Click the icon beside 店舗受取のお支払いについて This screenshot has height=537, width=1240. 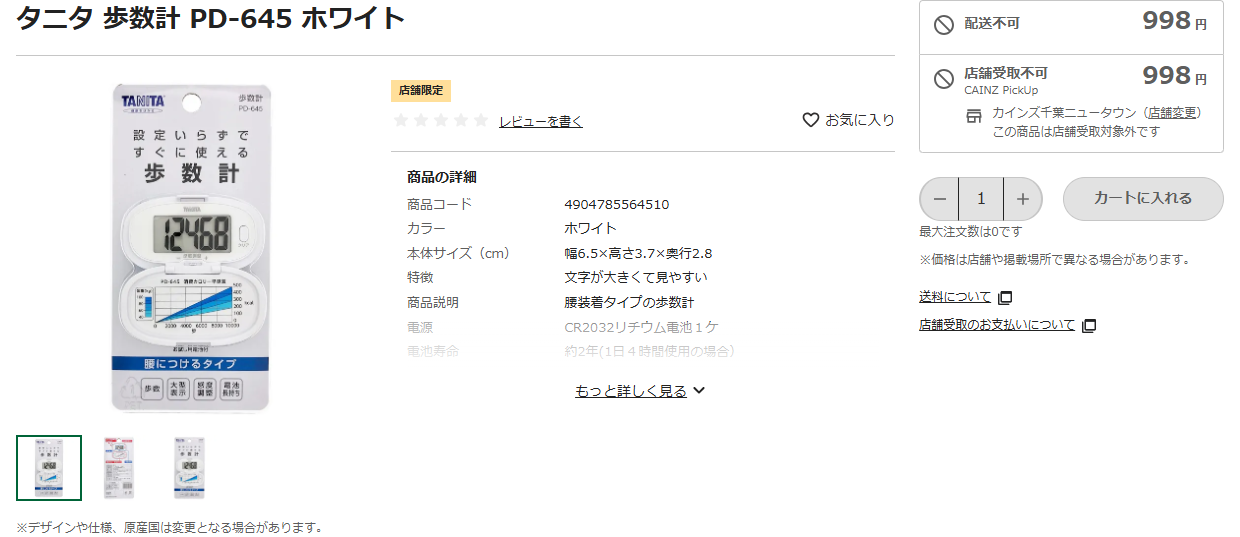tap(1089, 326)
